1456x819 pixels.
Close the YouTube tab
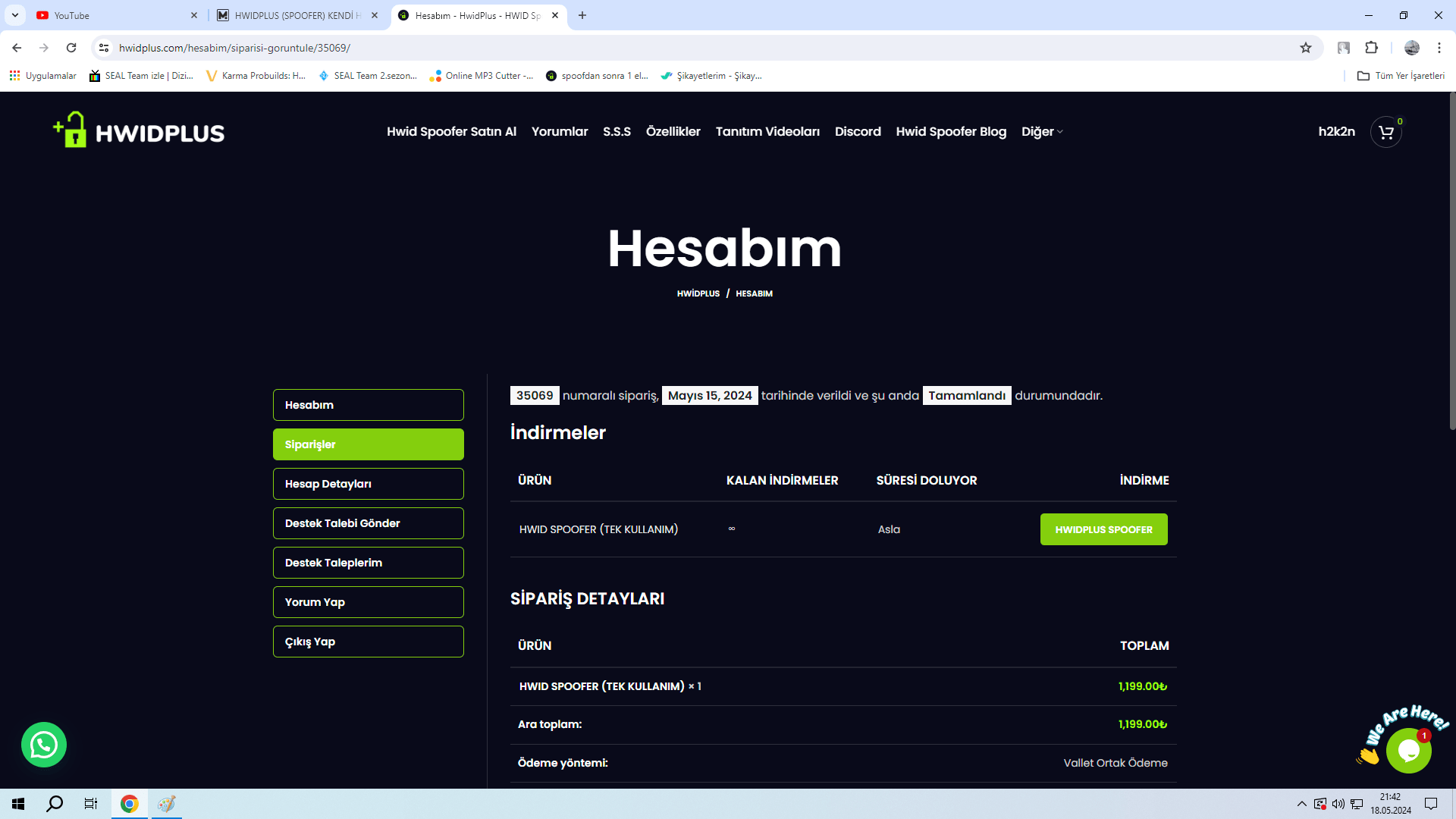[194, 15]
